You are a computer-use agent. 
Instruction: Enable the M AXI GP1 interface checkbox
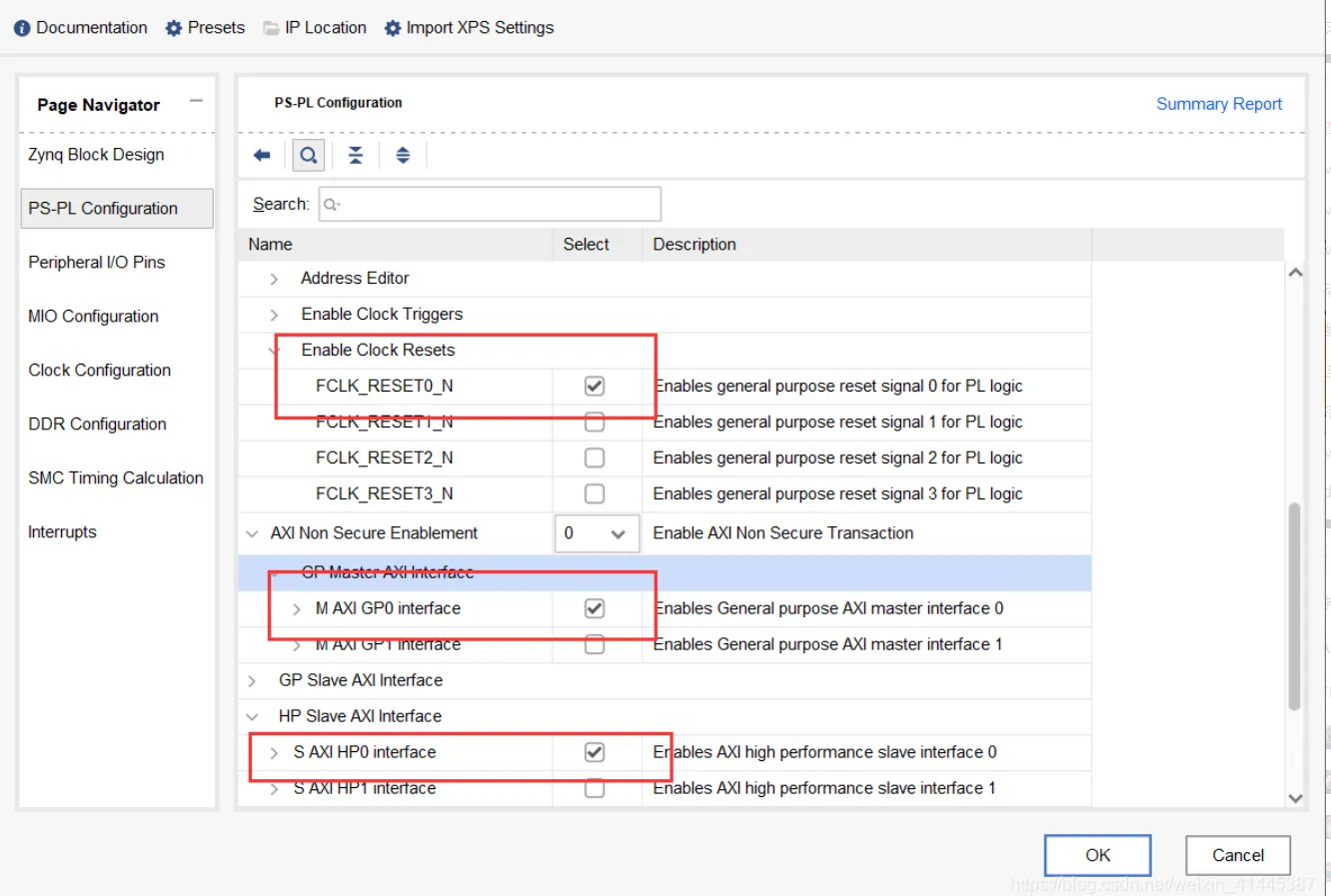pos(595,644)
